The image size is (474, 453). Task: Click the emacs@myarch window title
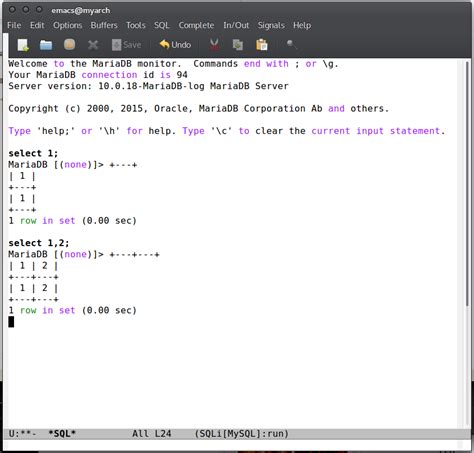click(x=81, y=10)
